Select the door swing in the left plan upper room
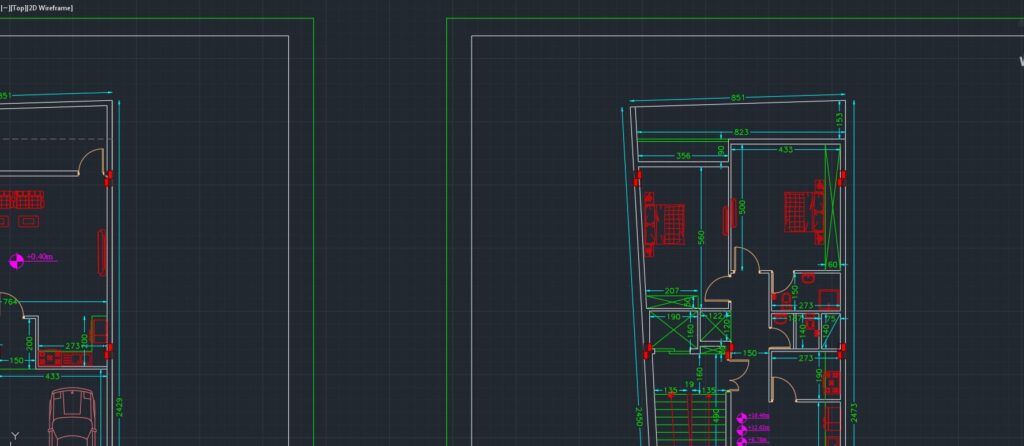The width and height of the screenshot is (1024, 446). coord(91,162)
